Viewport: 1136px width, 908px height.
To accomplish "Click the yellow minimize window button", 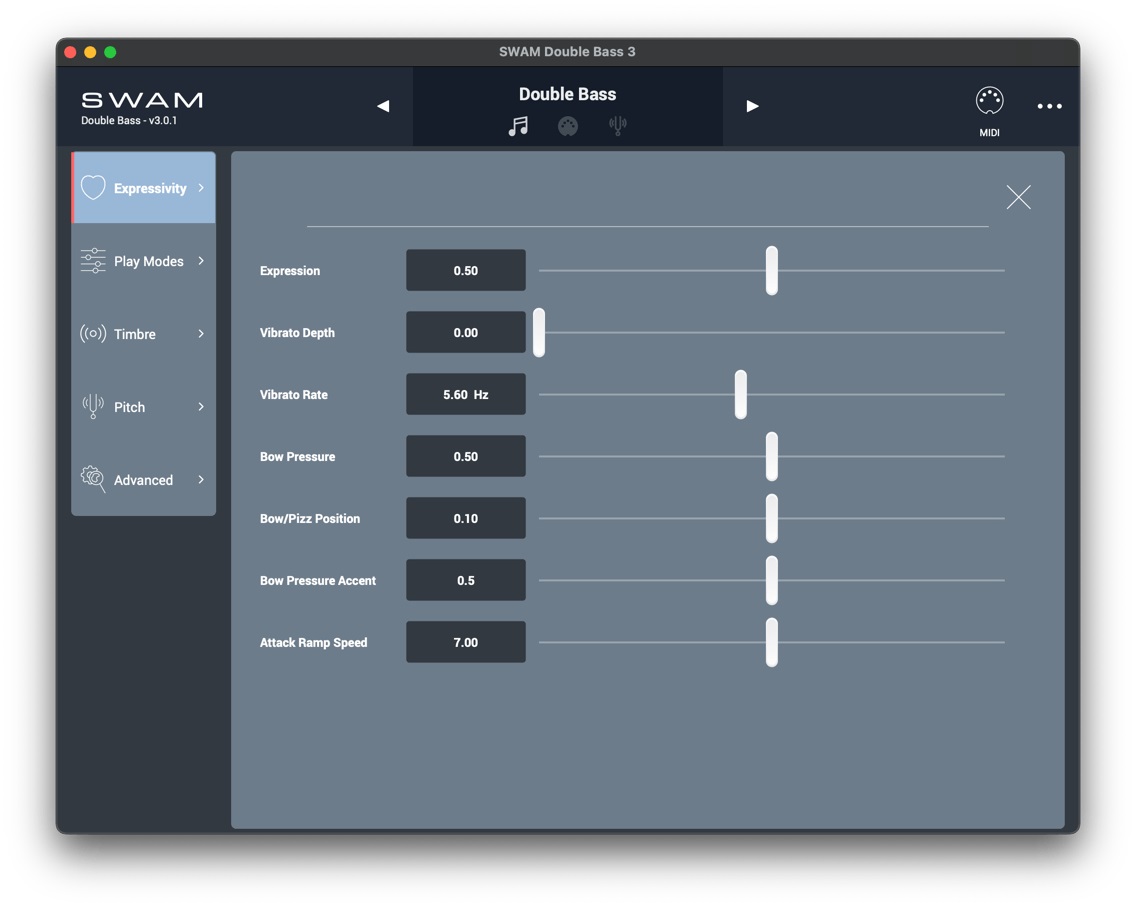I will (91, 52).
